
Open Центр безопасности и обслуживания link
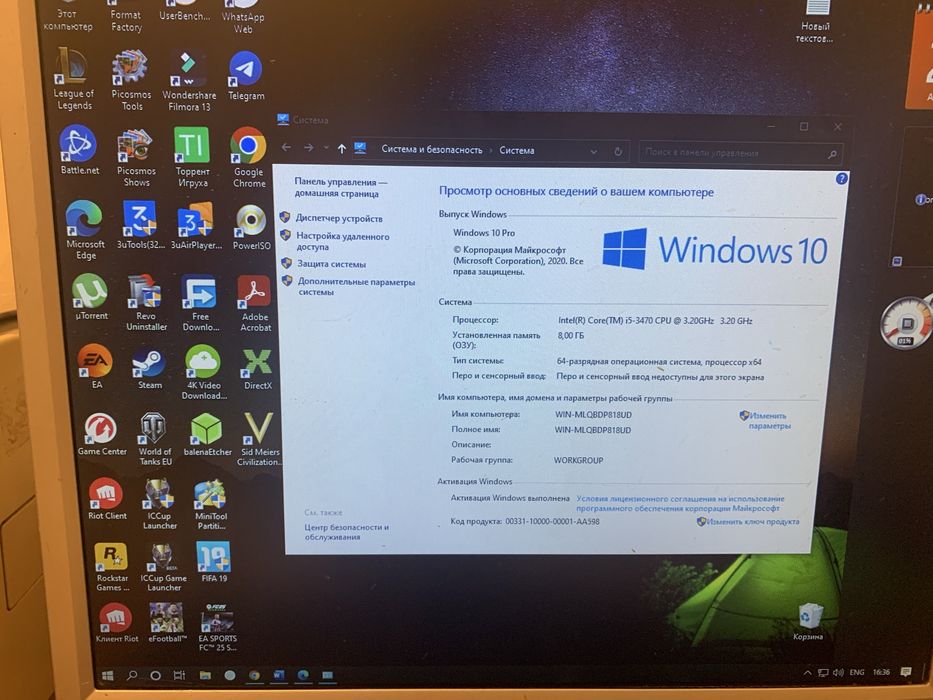(346, 532)
